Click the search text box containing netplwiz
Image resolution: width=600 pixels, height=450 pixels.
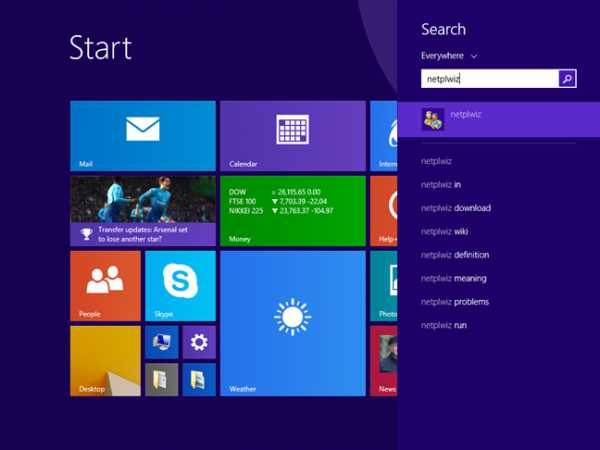tap(490, 78)
